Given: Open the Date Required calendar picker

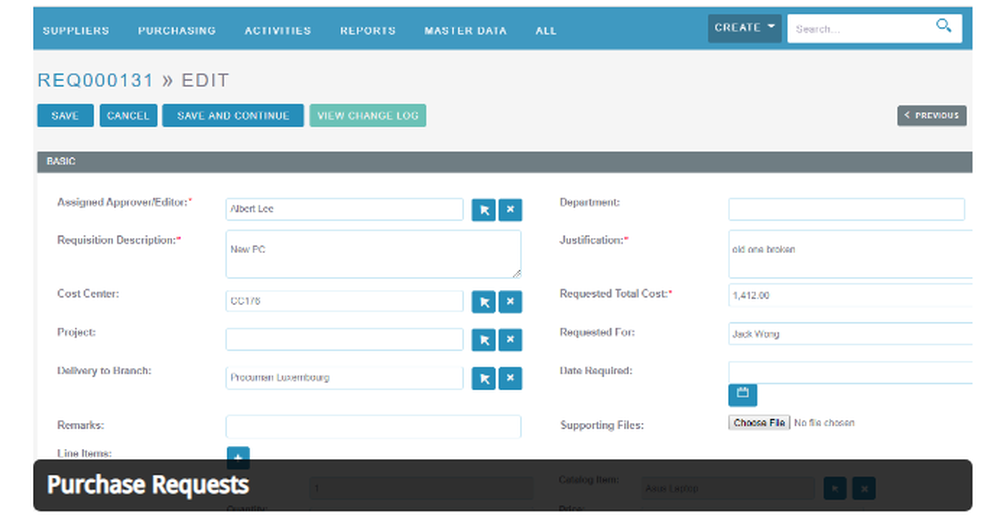Looking at the screenshot, I should 742,395.
